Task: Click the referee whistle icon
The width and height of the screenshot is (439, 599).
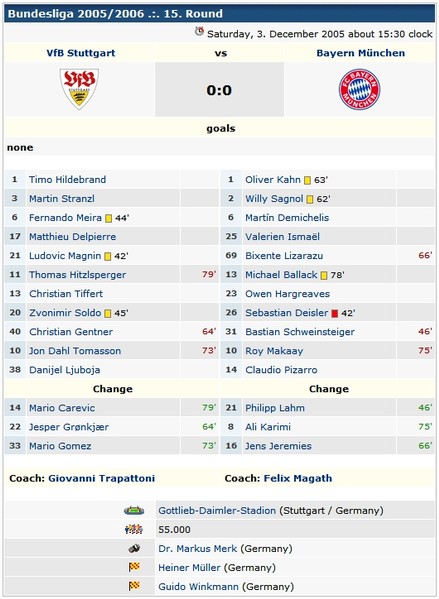Action: [x=134, y=549]
